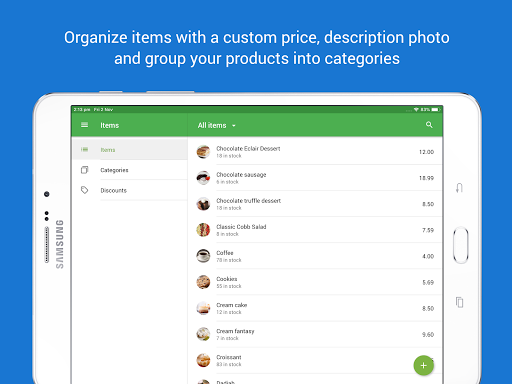Click the Chocolate sausage thumbnail
The height and width of the screenshot is (384, 512).
click(x=203, y=178)
